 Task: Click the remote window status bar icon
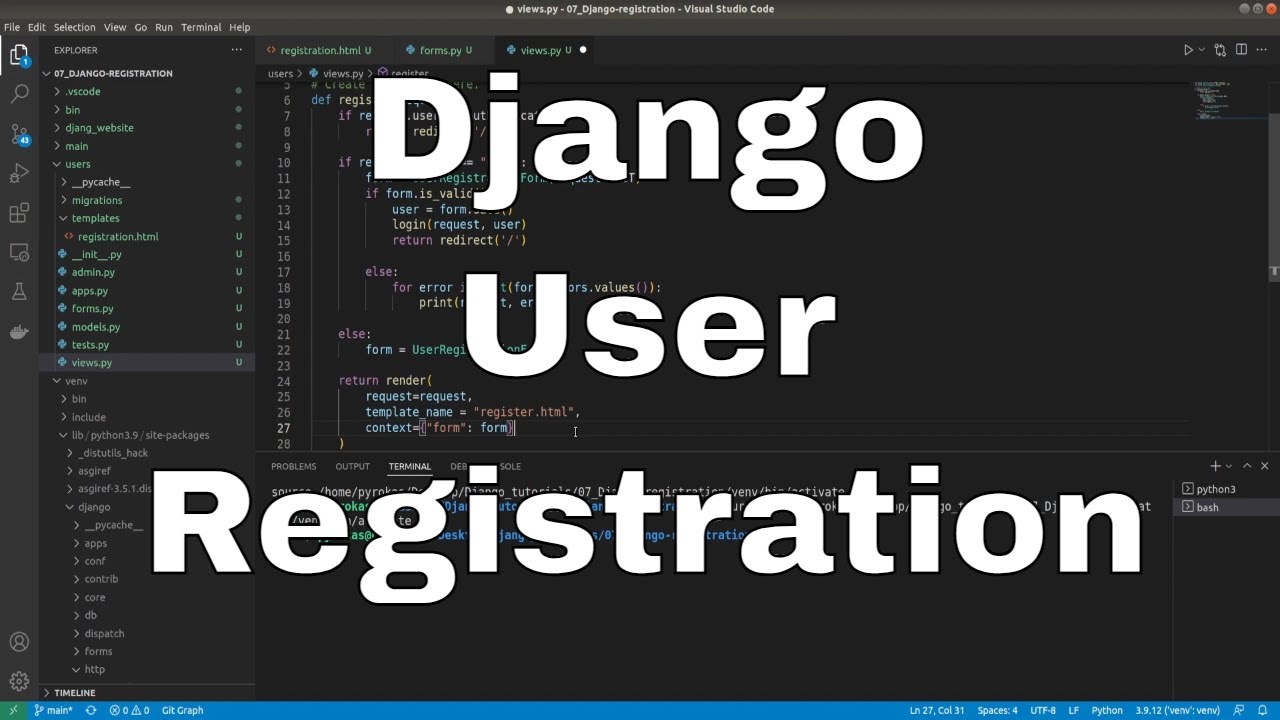pyautogui.click(x=12, y=710)
